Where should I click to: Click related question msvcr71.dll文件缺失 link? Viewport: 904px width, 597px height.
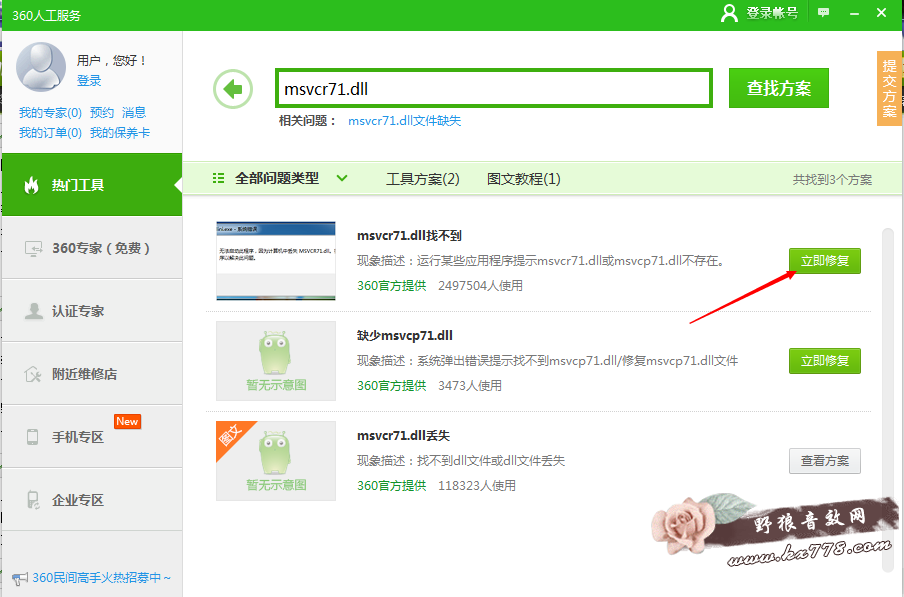tap(405, 121)
